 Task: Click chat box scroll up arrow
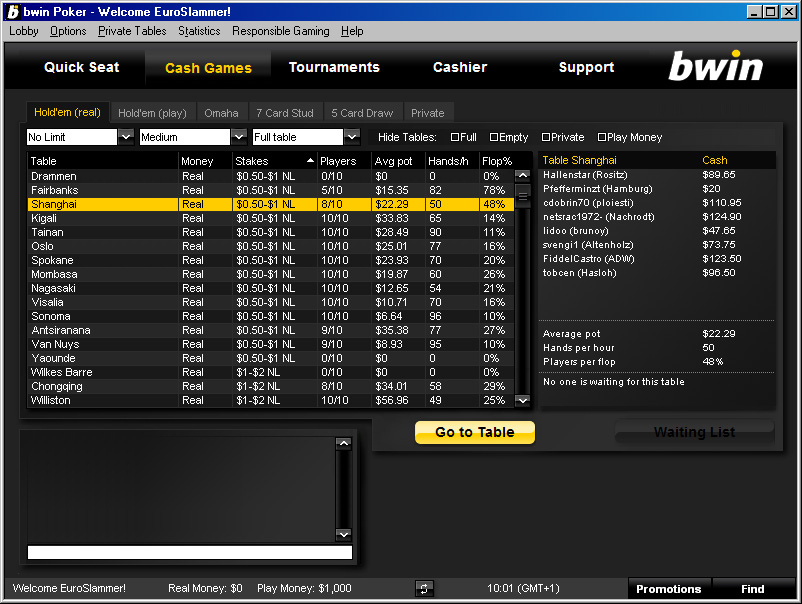coord(344,443)
